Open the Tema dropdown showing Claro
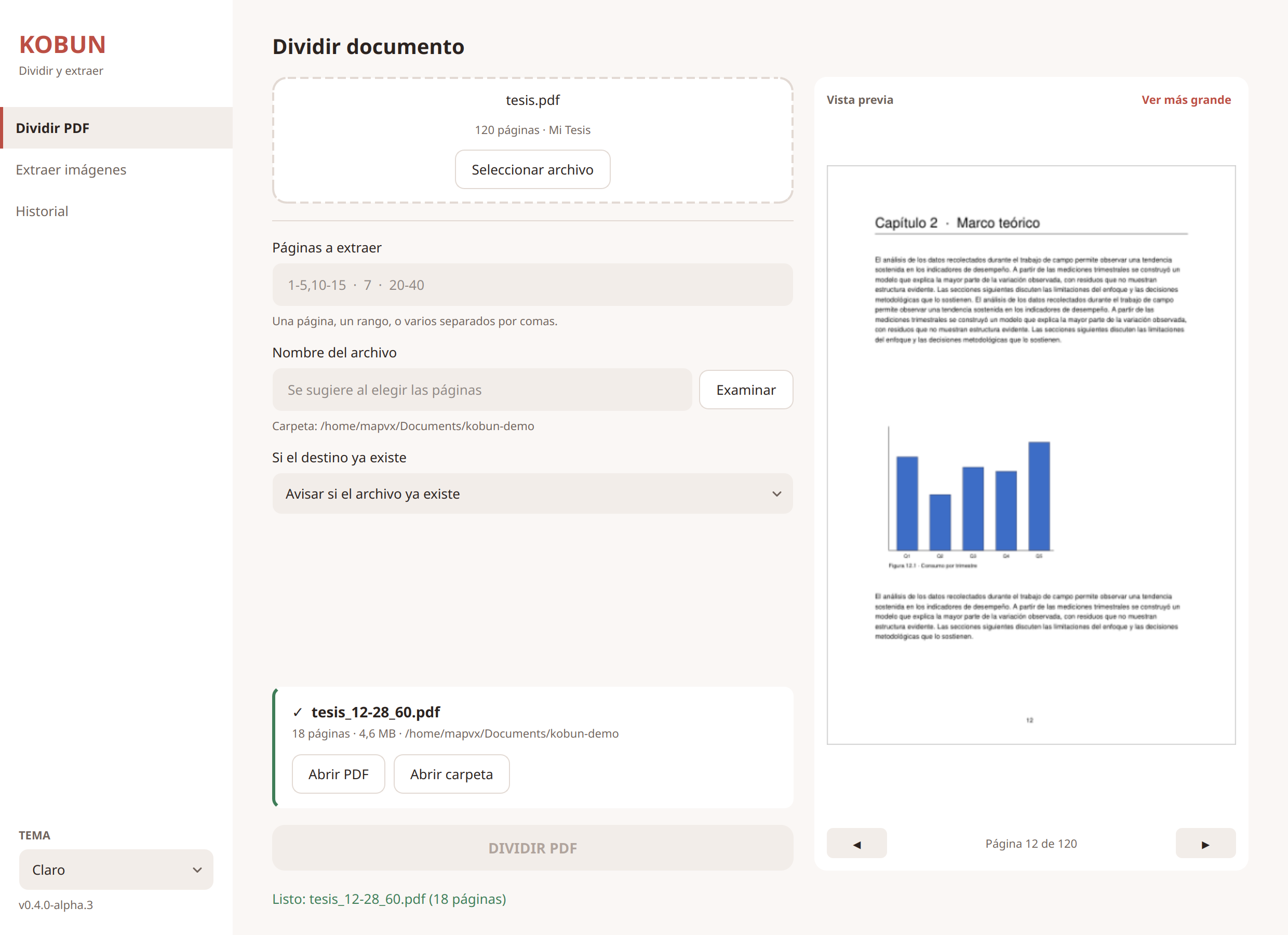 click(116, 870)
